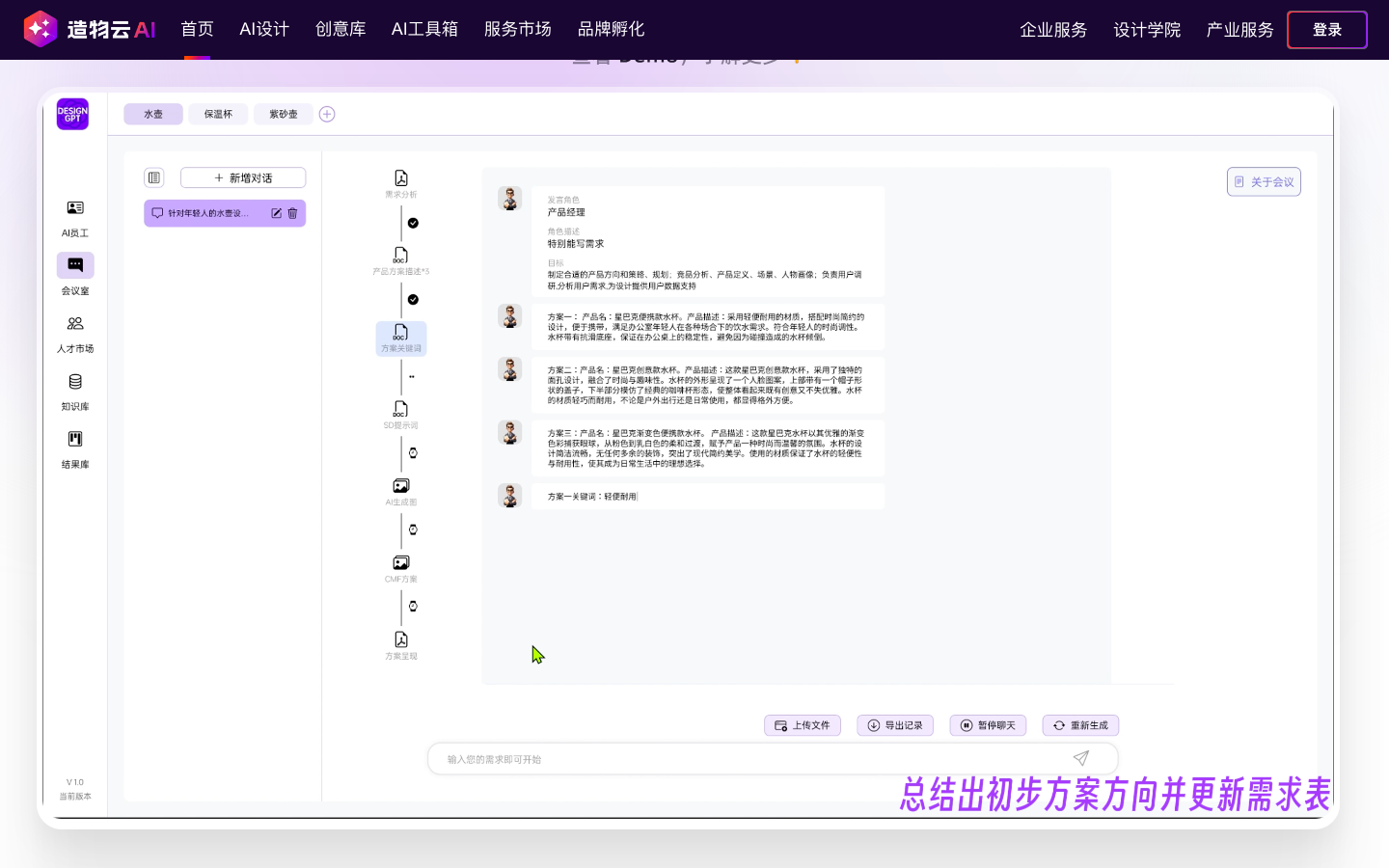This screenshot has height=868, width=1389.
Task: Open the AI工具箱 navigation menu
Action: tap(424, 29)
